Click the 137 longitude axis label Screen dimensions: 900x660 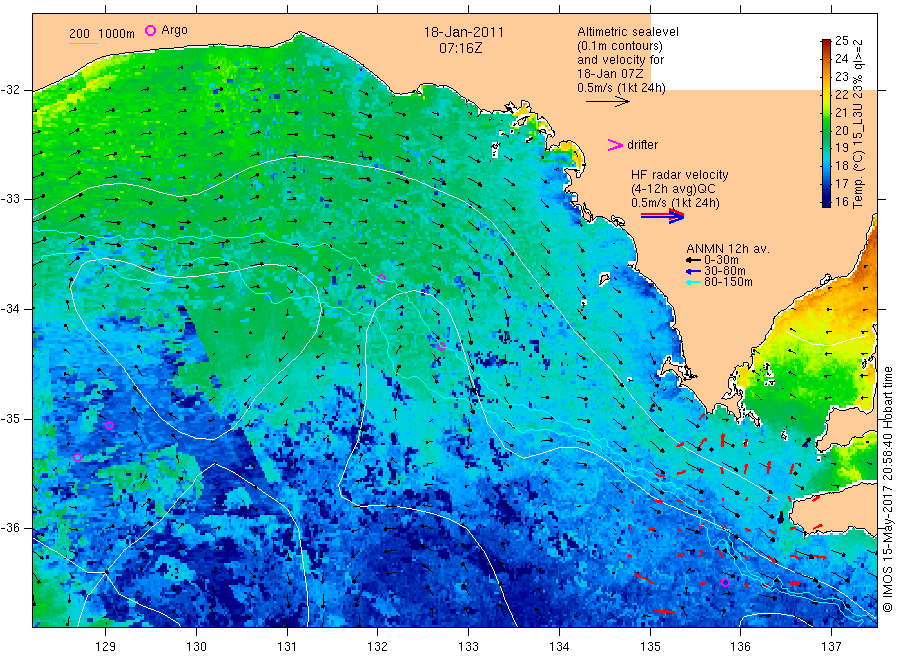831,647
